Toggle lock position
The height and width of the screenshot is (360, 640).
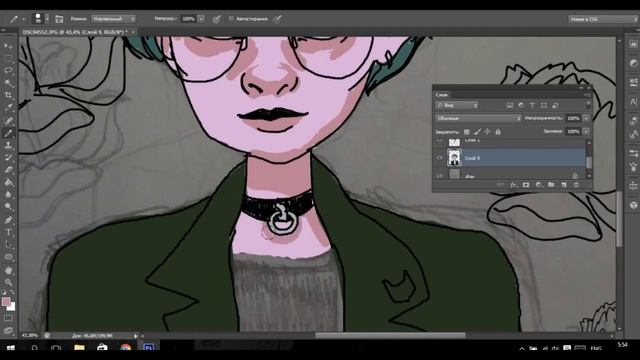[487, 132]
